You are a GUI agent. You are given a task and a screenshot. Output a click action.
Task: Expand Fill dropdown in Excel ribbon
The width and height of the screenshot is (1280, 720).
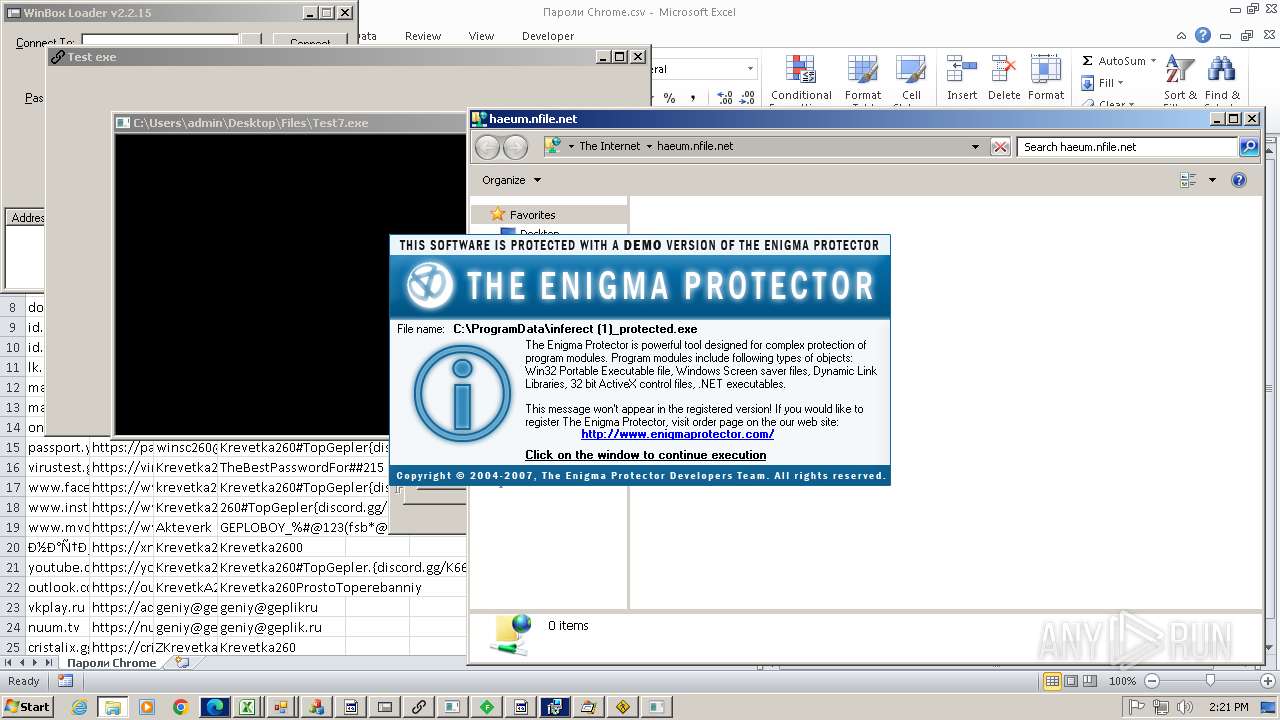point(1120,83)
